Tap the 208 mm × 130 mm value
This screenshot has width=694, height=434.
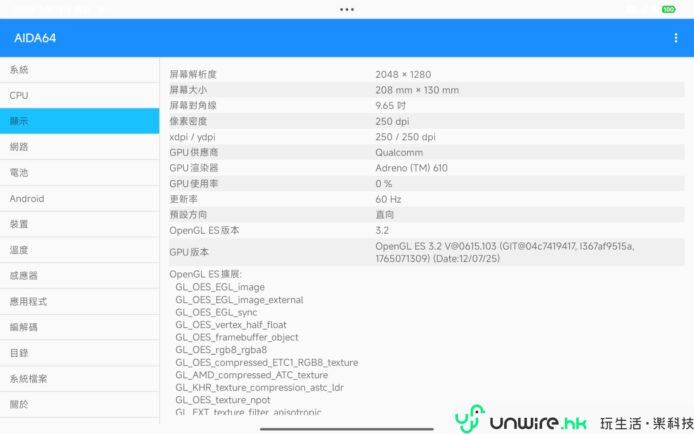[x=417, y=90]
